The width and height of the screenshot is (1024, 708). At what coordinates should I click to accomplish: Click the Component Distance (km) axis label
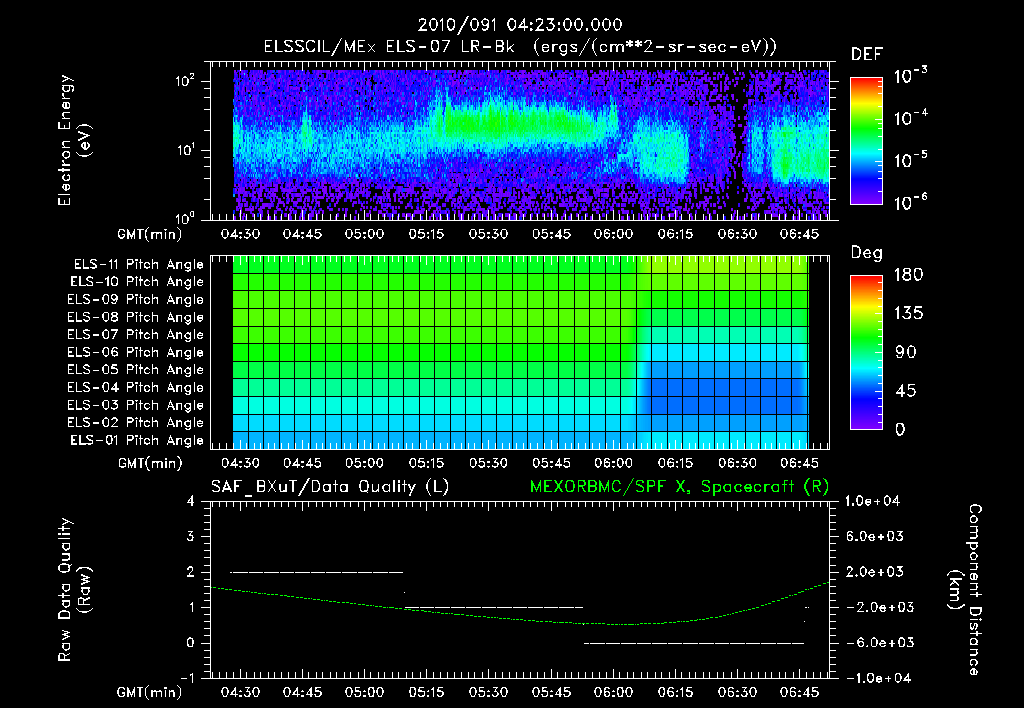pos(965,590)
